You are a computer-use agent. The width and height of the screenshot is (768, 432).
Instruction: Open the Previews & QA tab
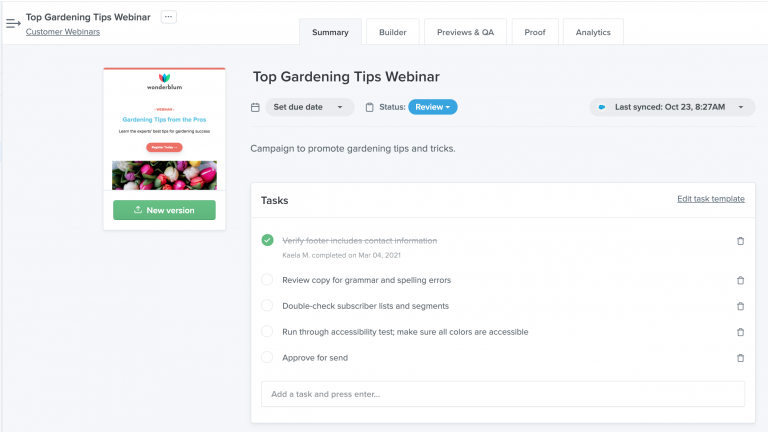(465, 32)
